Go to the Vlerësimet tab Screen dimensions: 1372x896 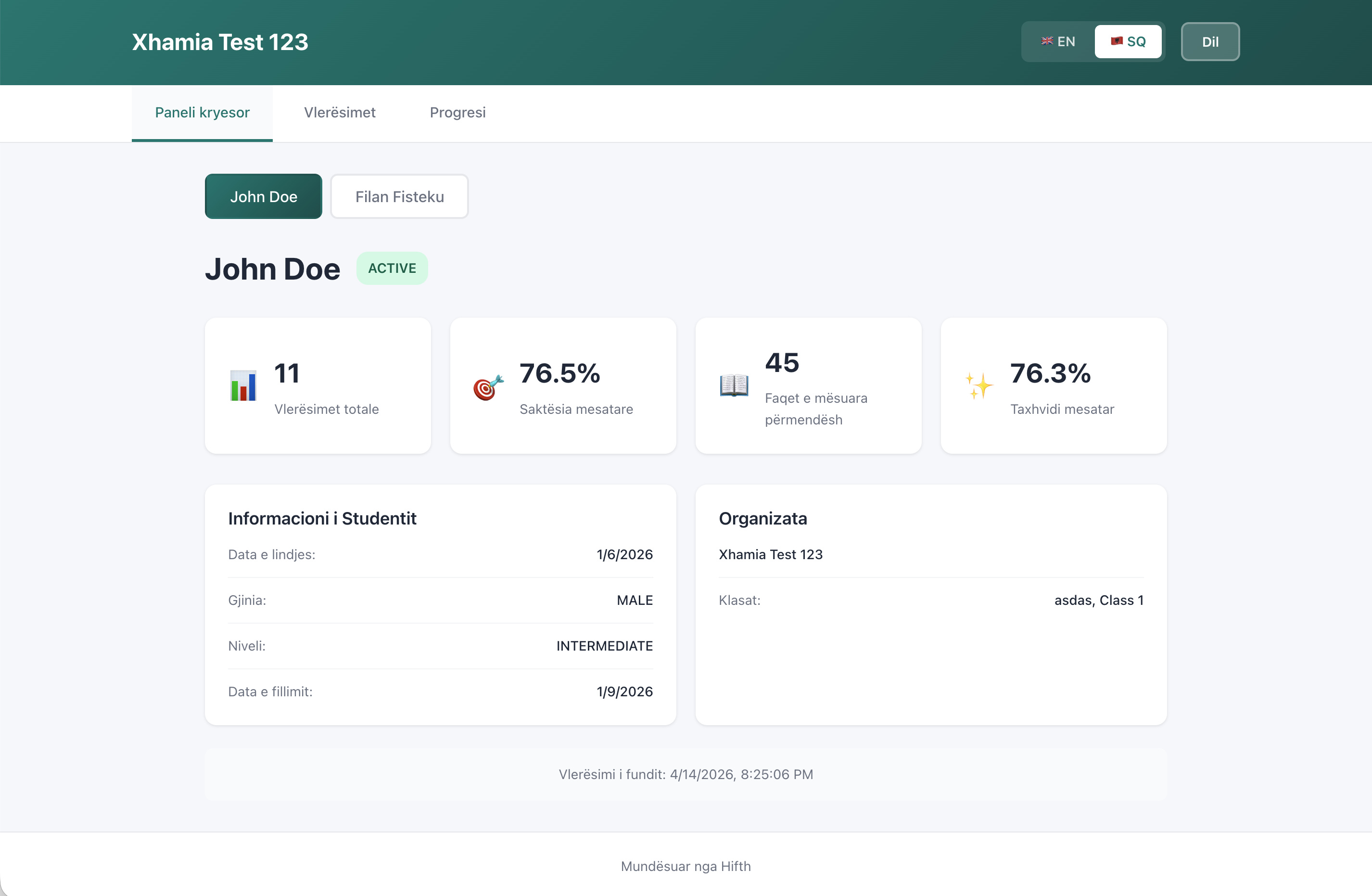coord(340,113)
